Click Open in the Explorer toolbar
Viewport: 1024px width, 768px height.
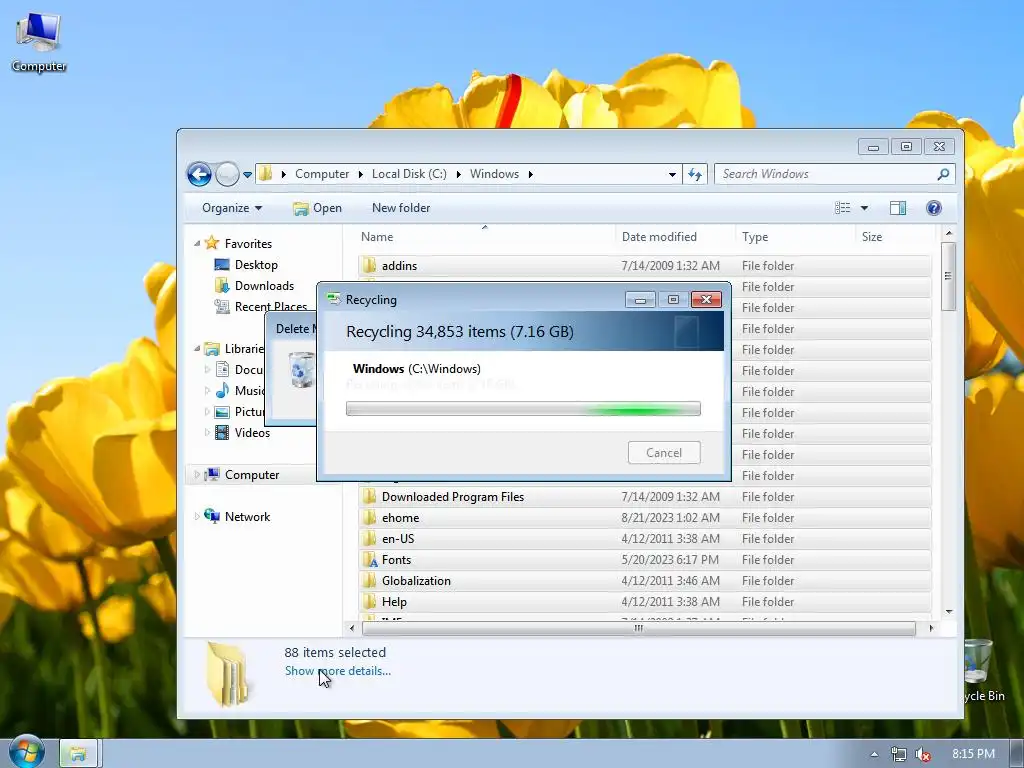coord(317,208)
